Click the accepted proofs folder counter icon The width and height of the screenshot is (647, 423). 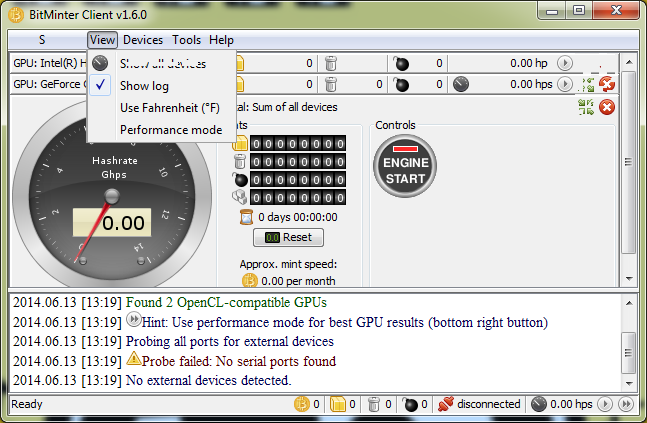[x=240, y=144]
